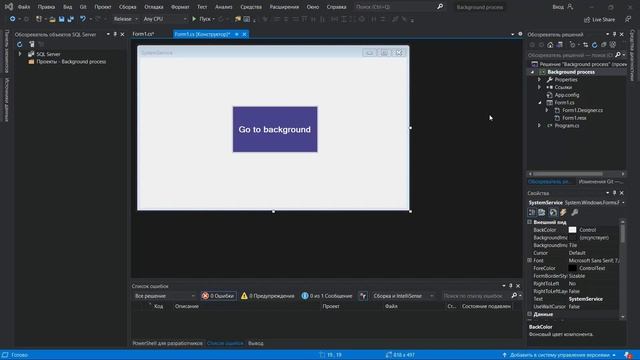Click the Solution Explorer refresh icon
Viewport: 640px width, 360px height.
pyautogui.click(x=595, y=45)
